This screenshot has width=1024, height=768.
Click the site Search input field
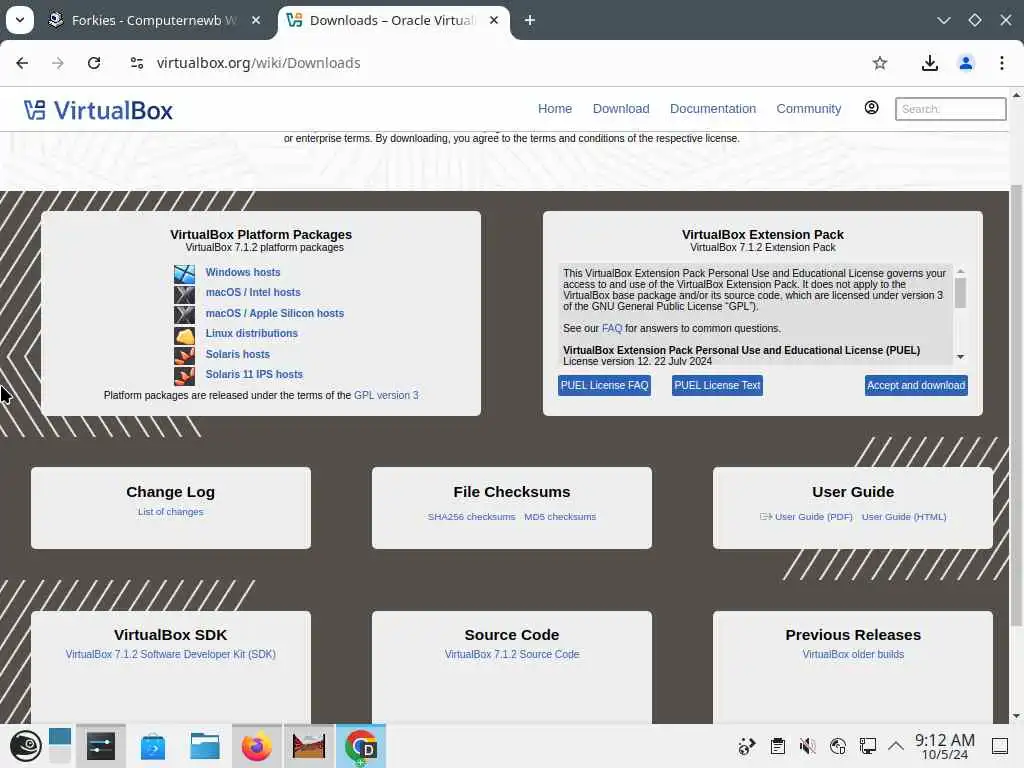coord(950,109)
